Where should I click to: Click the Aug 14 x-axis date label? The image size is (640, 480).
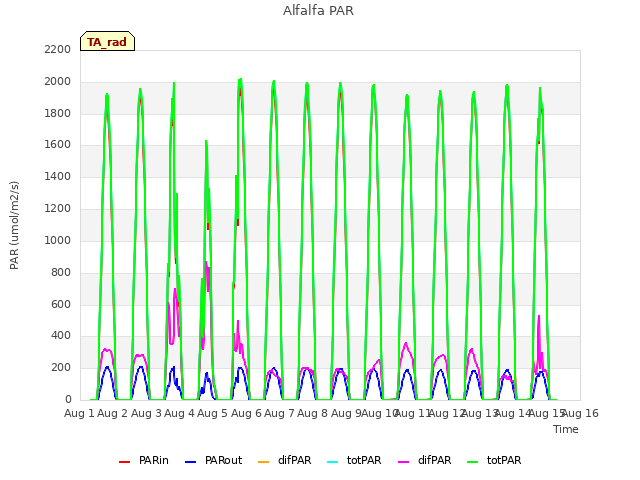pyautogui.click(x=513, y=413)
